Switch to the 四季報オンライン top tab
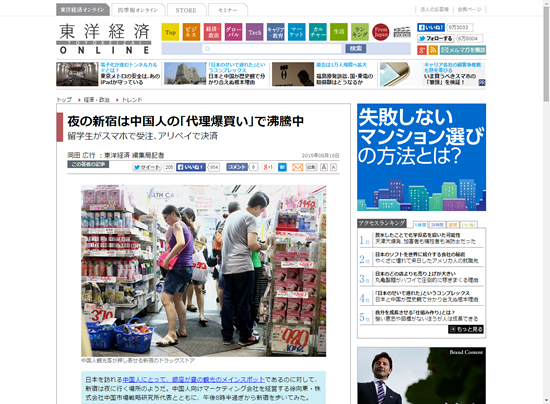This screenshot has width=550, height=404. tap(138, 10)
